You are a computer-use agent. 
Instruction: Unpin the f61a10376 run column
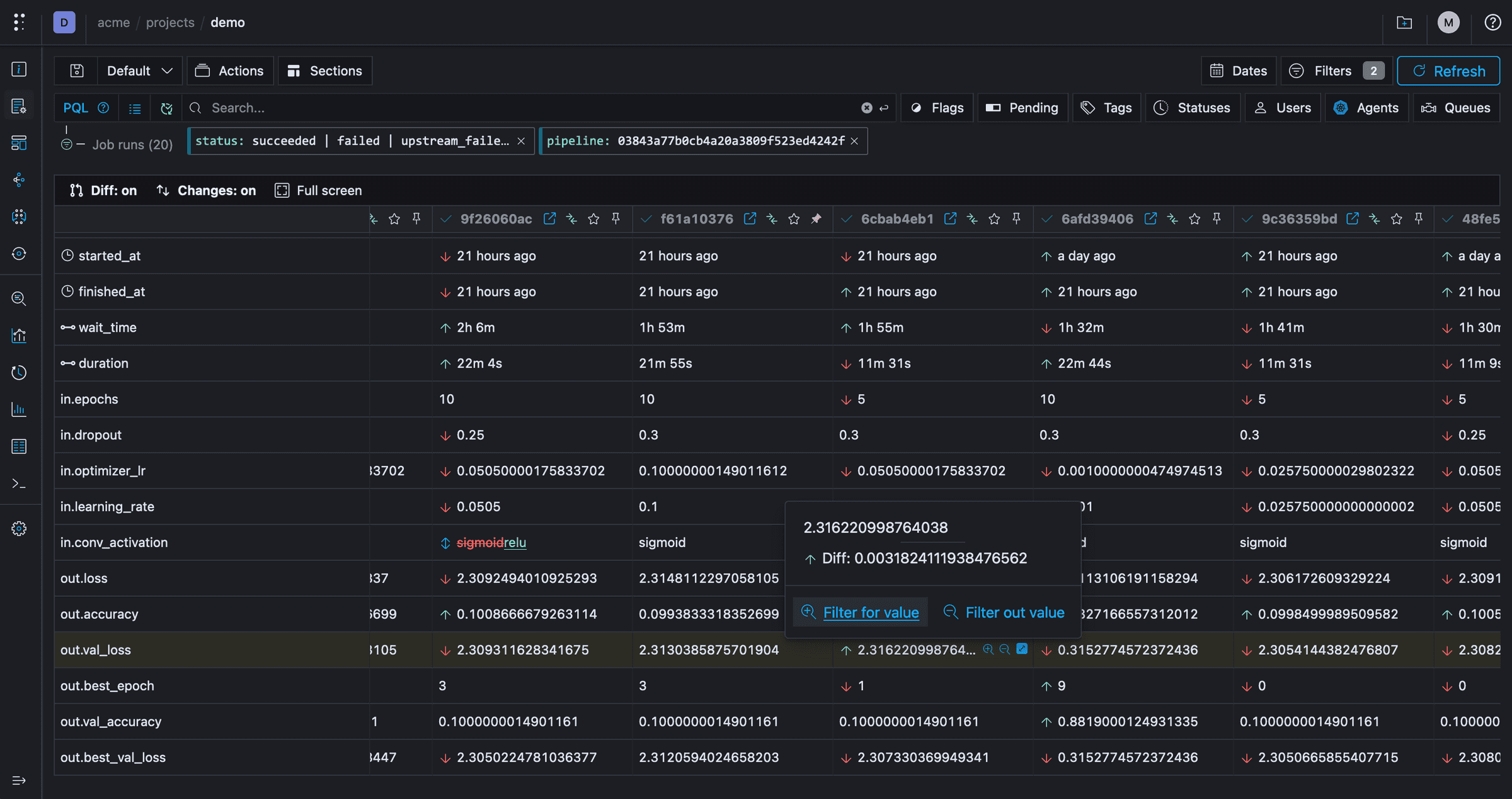coord(816,218)
